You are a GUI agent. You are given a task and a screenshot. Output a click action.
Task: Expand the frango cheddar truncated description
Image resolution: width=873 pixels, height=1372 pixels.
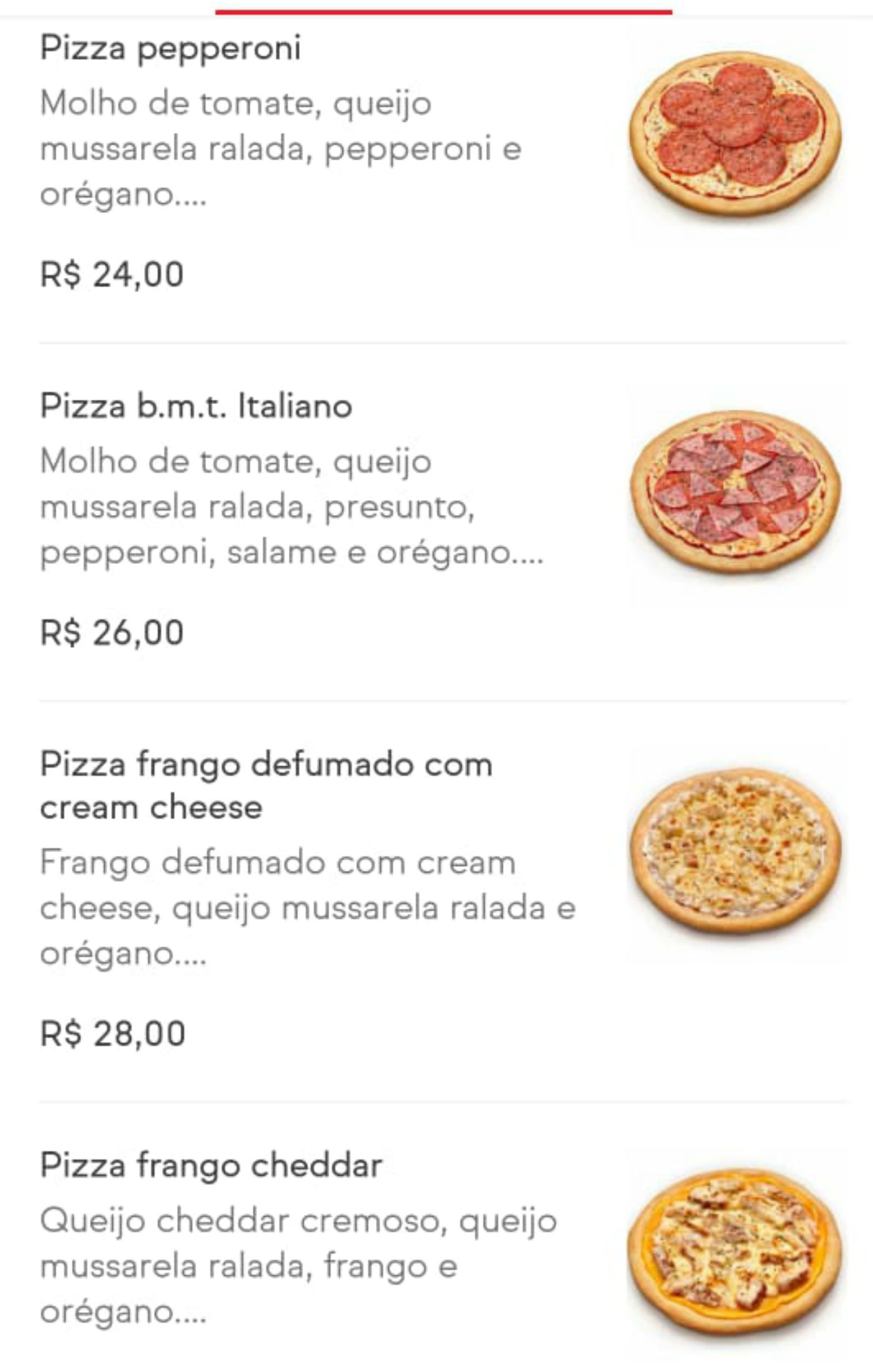pyautogui.click(x=299, y=1266)
